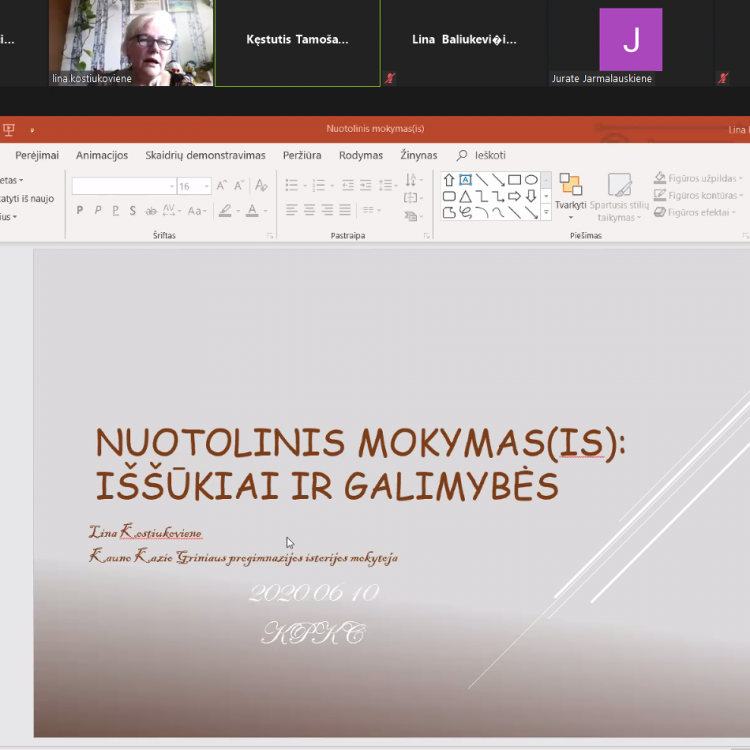Expand the shapes gallery more arrow
Screen dimensions: 750x750
point(546,212)
